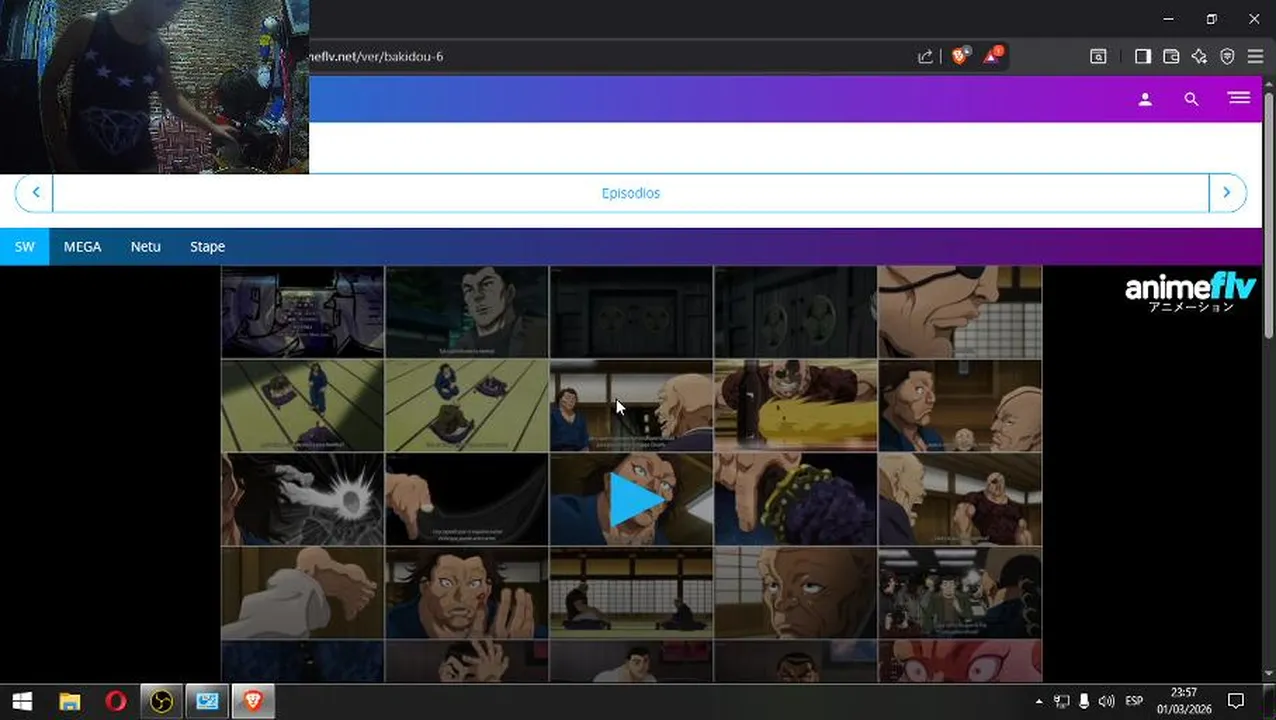Show hidden system tray icons
The height and width of the screenshot is (720, 1276).
point(1039,702)
